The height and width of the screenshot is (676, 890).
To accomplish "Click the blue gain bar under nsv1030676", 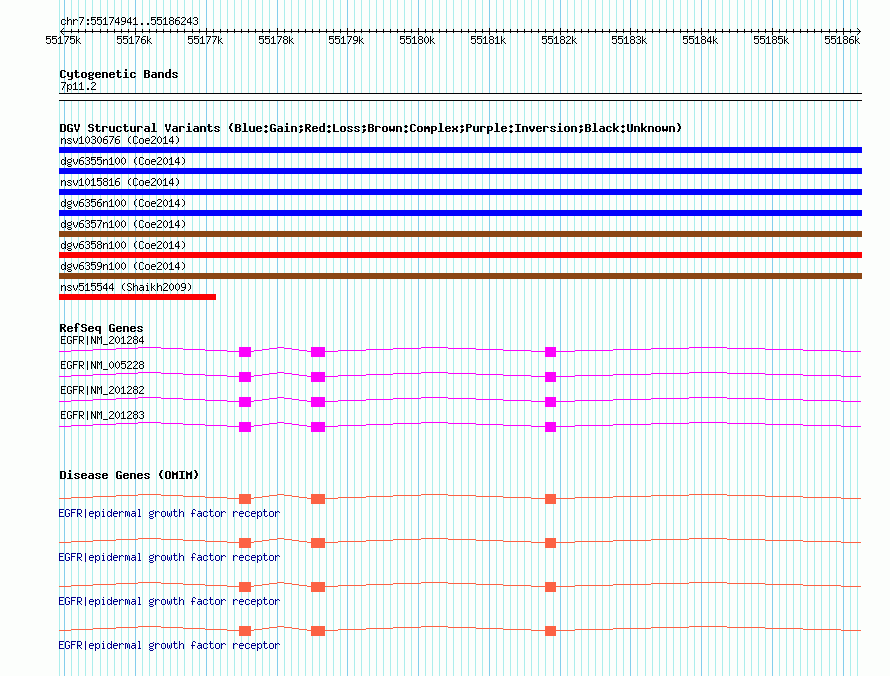I will [460, 150].
